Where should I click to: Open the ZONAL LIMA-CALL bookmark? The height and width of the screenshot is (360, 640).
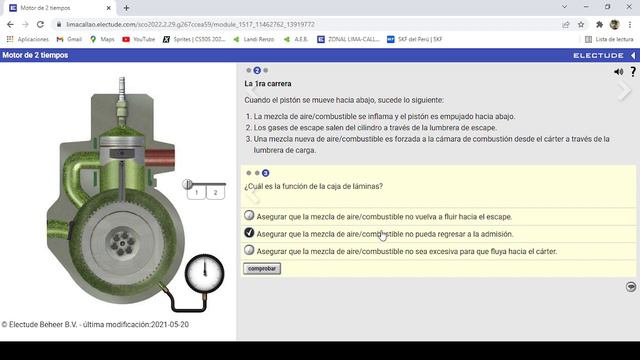click(349, 39)
